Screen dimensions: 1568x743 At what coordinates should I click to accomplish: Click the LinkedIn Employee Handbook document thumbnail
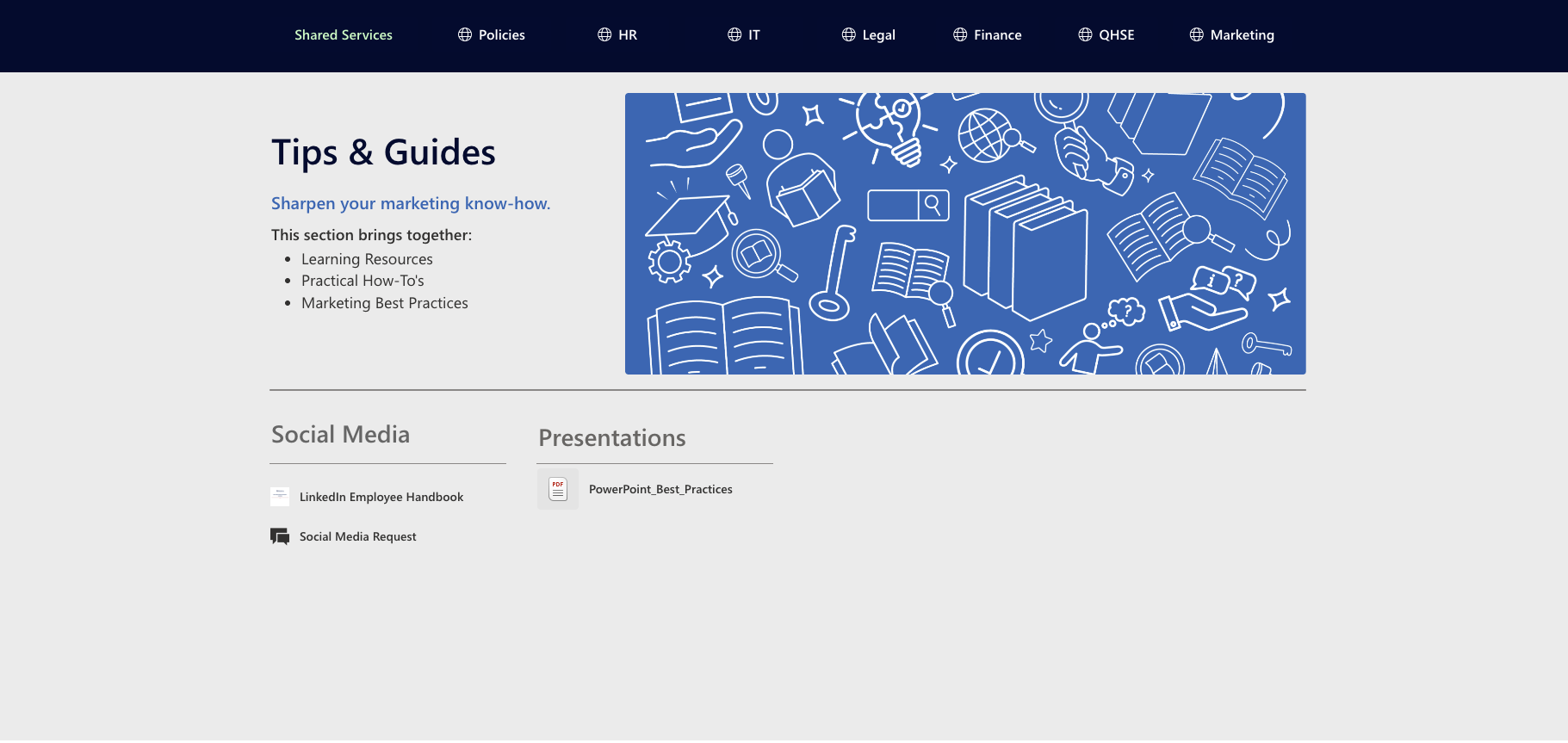click(280, 496)
